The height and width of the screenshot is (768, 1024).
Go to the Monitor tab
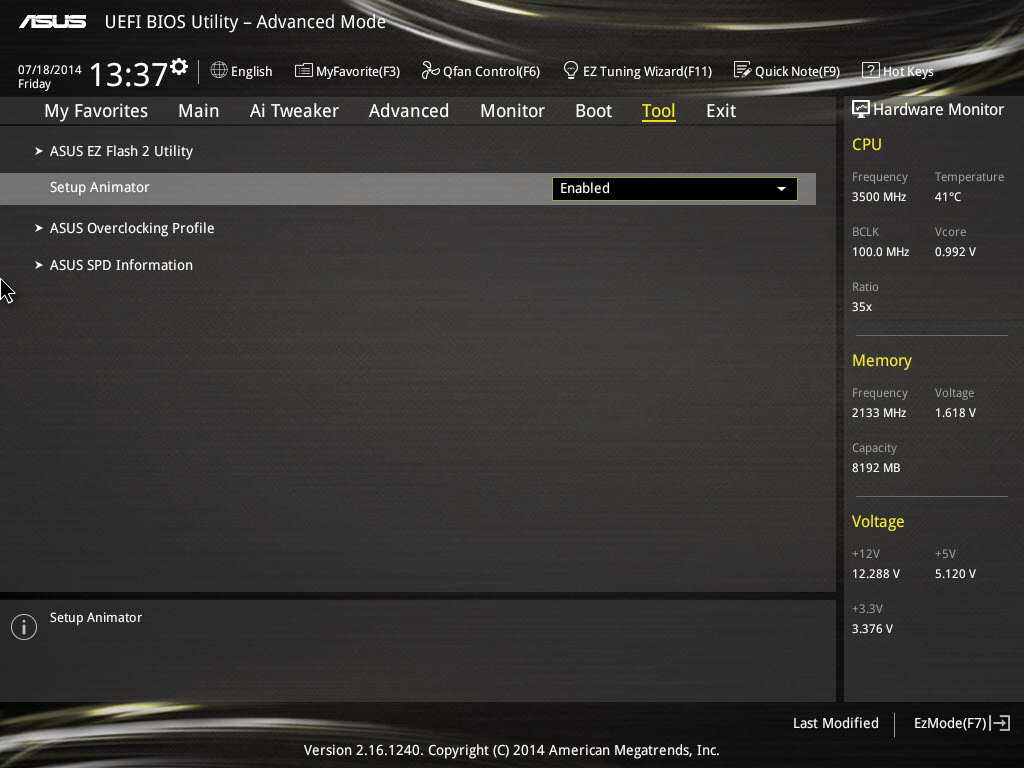[x=513, y=111]
